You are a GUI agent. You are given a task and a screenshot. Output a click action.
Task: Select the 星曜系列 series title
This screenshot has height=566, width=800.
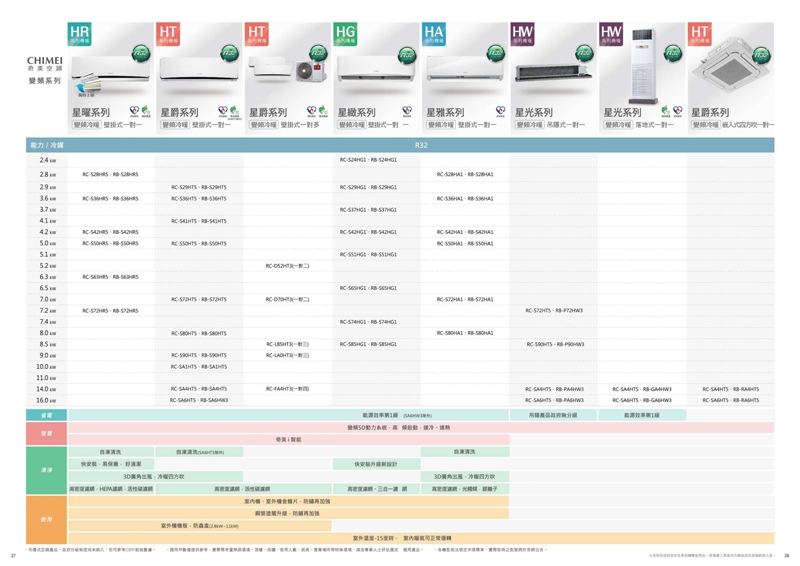93,113
